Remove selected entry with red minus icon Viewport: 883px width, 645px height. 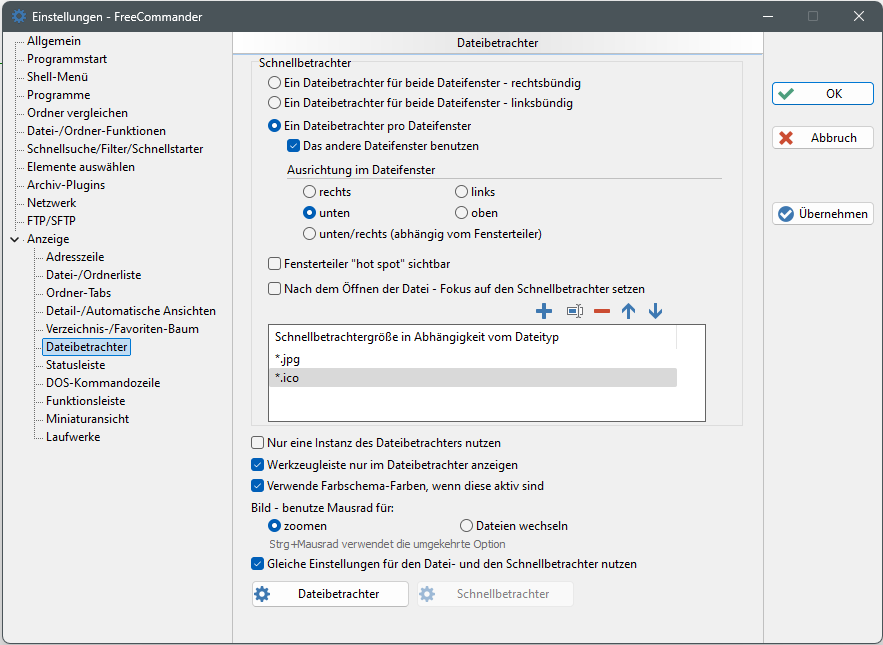(x=601, y=311)
